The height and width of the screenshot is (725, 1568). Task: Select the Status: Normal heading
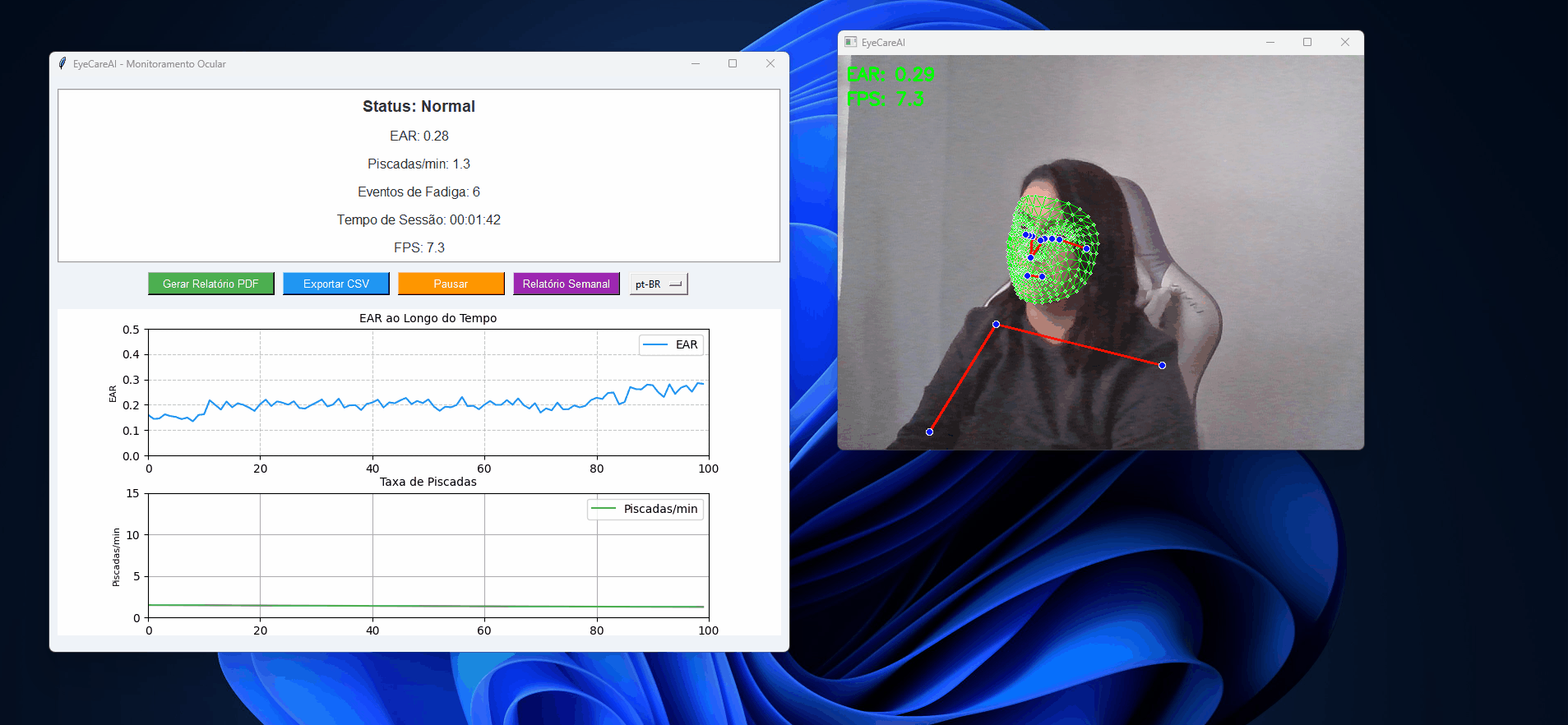pyautogui.click(x=419, y=106)
